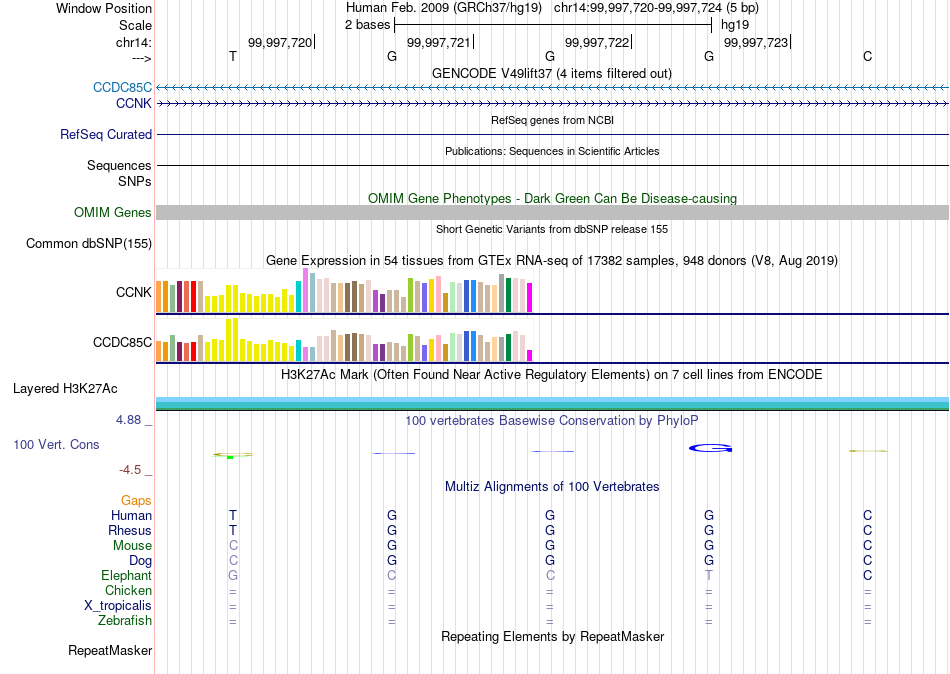This screenshot has height=674, width=950.
Task: Click the tall blue G PhyloP conservation logo
Action: (x=710, y=448)
